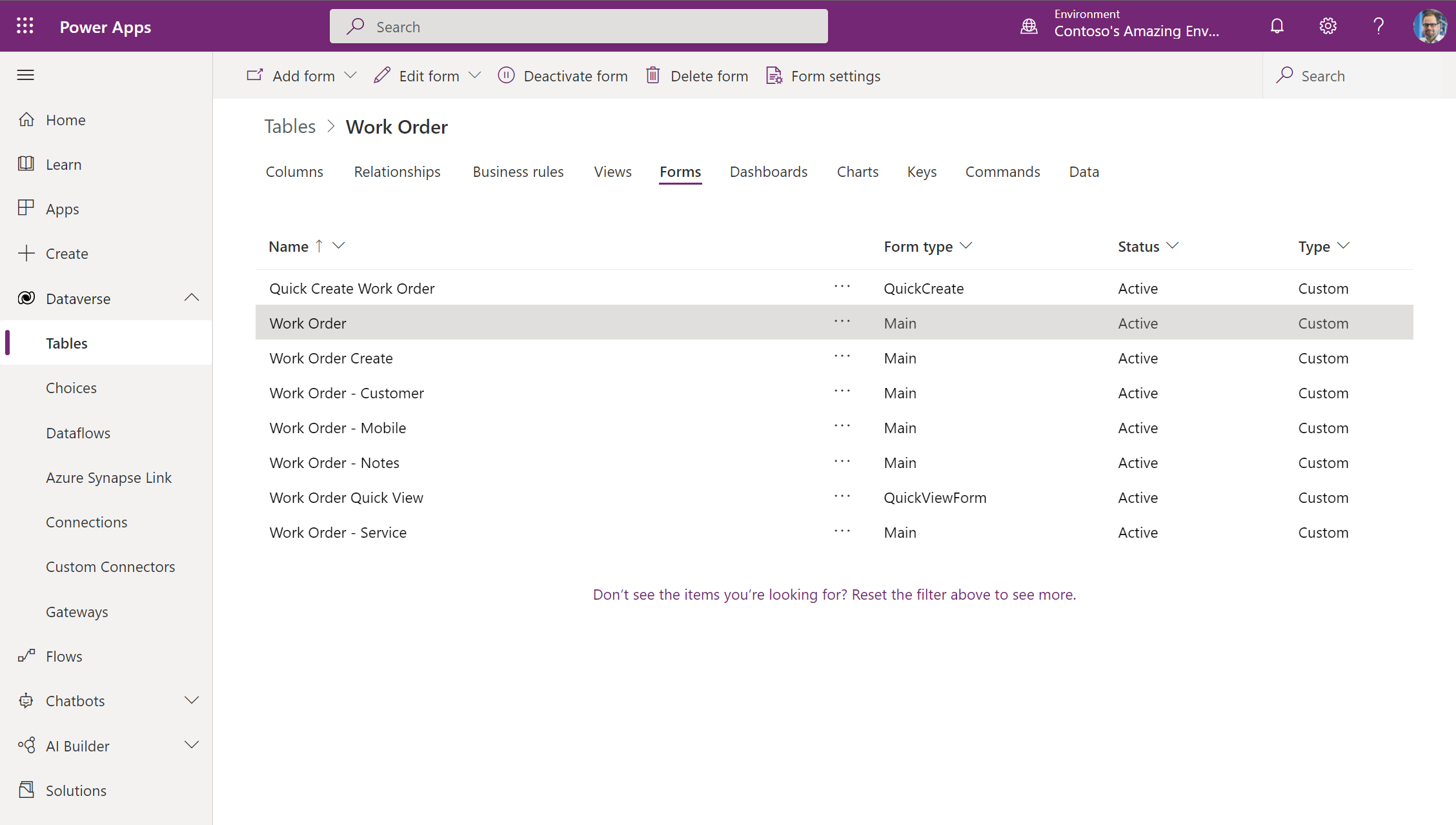This screenshot has height=825, width=1456.
Task: Click the Deactivate form pause icon
Action: coord(506,76)
